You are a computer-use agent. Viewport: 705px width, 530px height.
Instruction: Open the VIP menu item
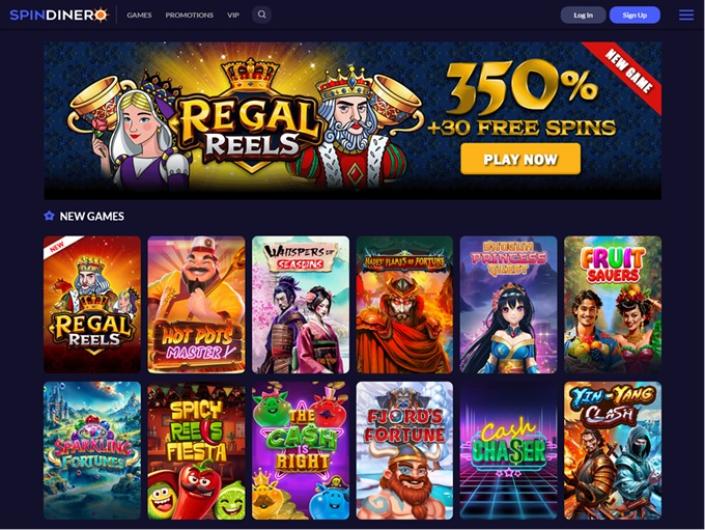233,15
